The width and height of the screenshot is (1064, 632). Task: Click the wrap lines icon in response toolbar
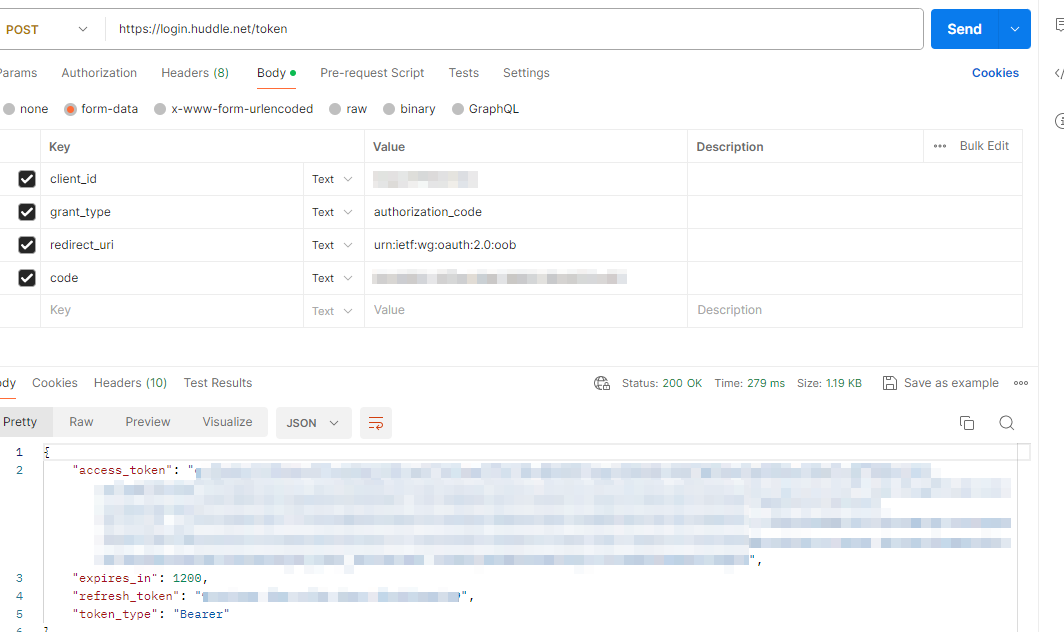pos(376,423)
